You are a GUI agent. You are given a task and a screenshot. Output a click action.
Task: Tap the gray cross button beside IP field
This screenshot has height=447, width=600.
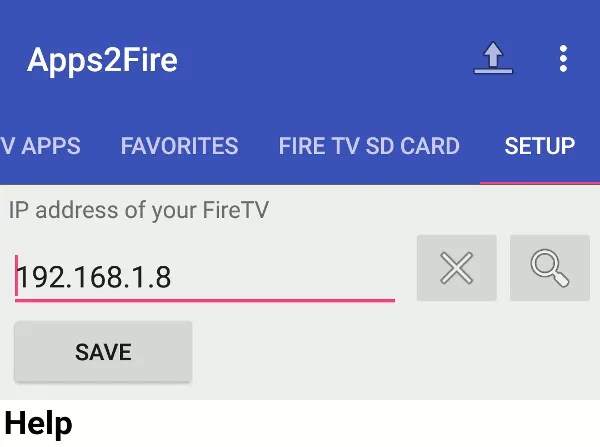457,268
